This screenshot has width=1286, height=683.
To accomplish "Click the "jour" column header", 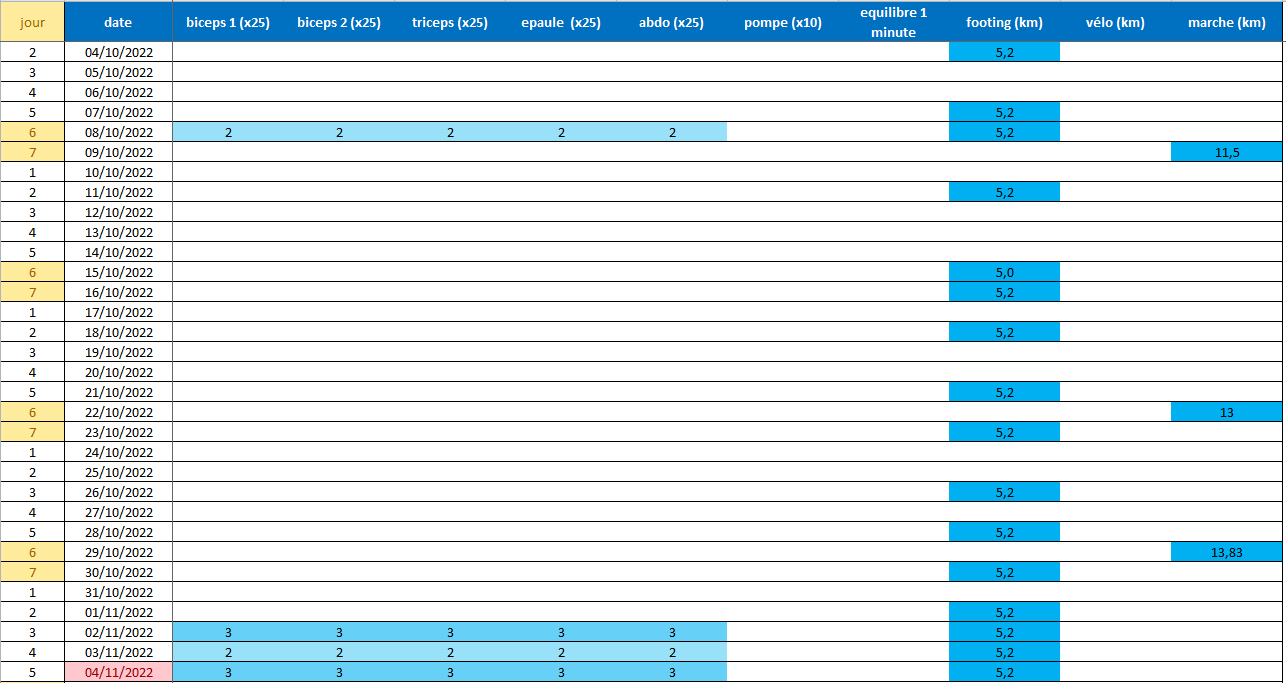I will (32, 22).
